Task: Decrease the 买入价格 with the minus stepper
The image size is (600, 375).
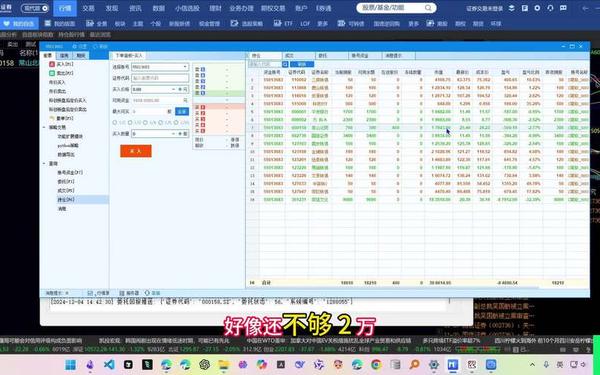Action: coord(173,89)
